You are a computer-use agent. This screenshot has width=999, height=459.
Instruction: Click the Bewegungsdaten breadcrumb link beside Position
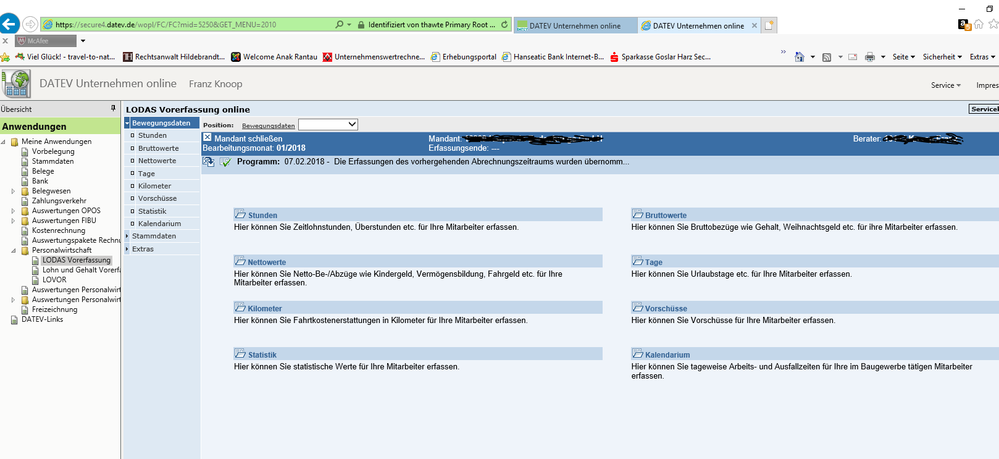click(268, 126)
